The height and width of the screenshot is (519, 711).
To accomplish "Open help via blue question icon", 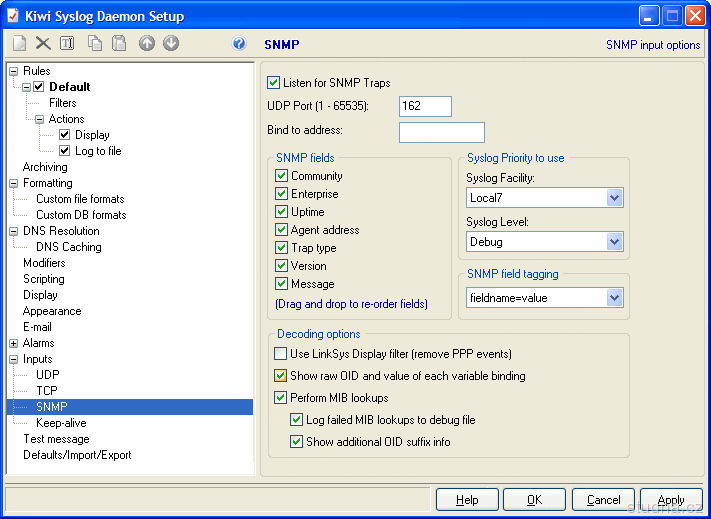I will click(x=239, y=44).
